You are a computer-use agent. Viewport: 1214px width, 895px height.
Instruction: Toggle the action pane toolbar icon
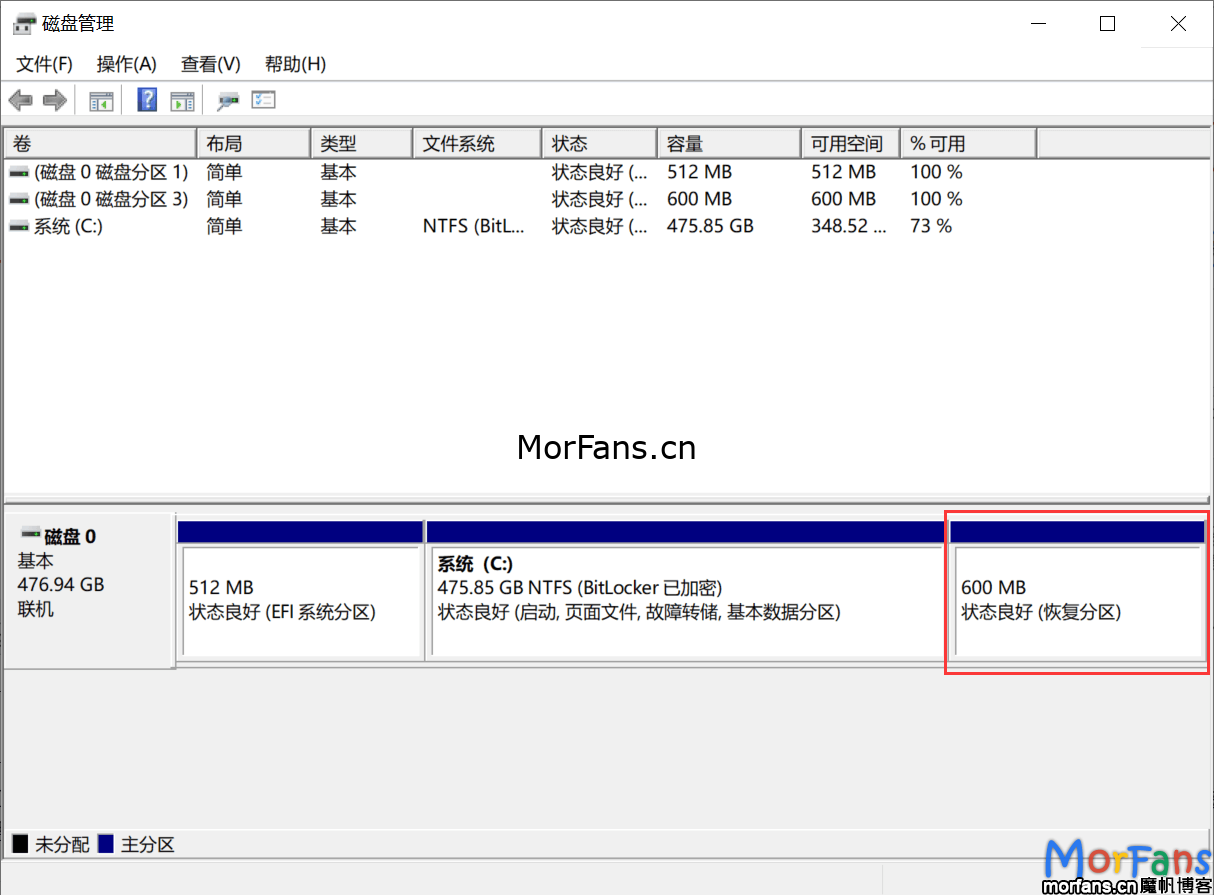pos(182,100)
